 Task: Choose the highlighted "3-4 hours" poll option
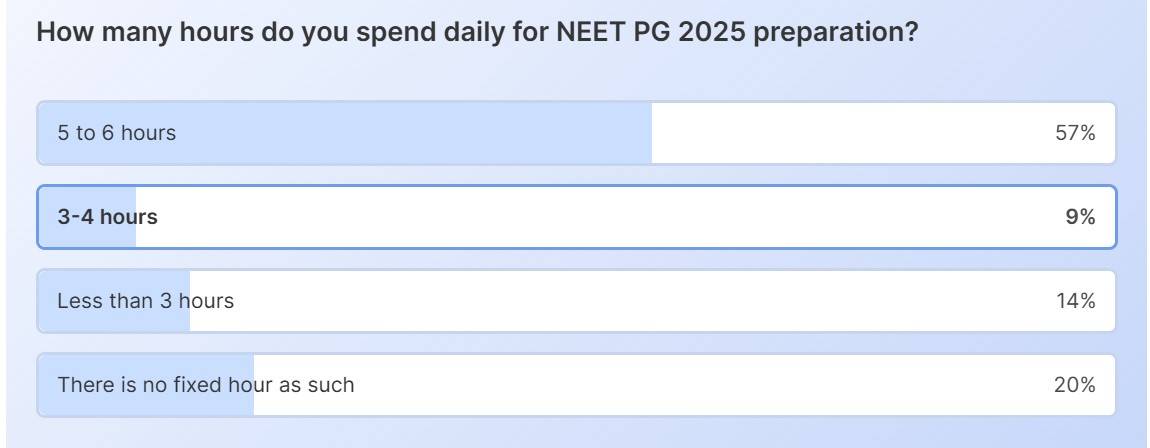(x=576, y=217)
